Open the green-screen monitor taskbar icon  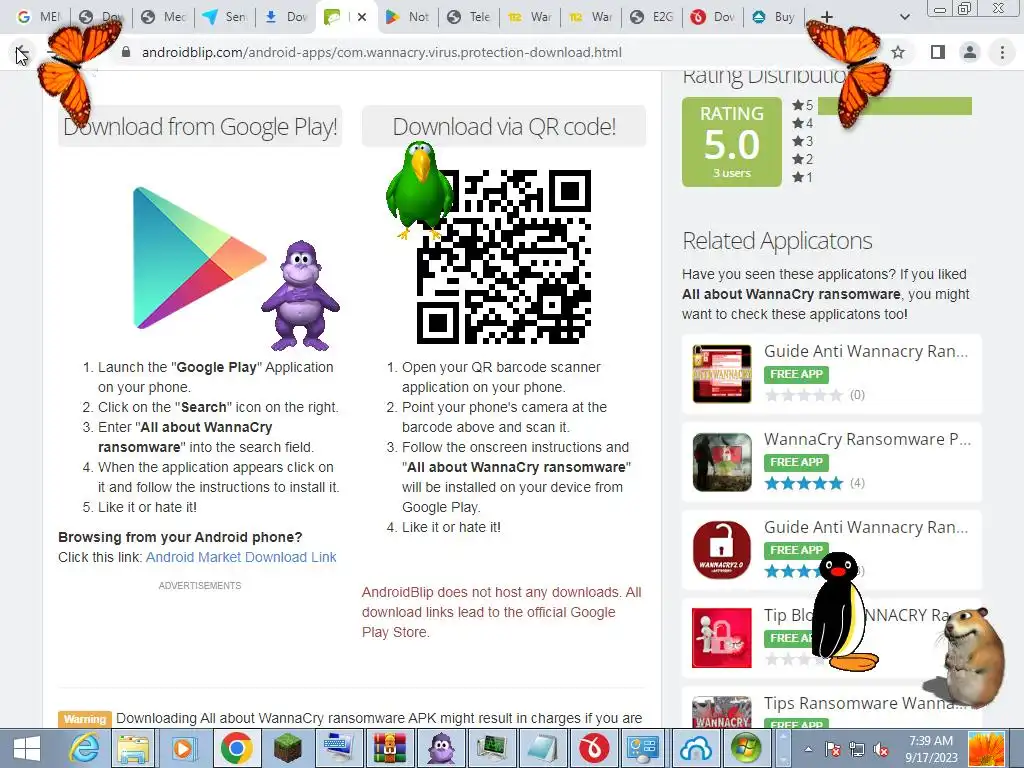point(492,748)
